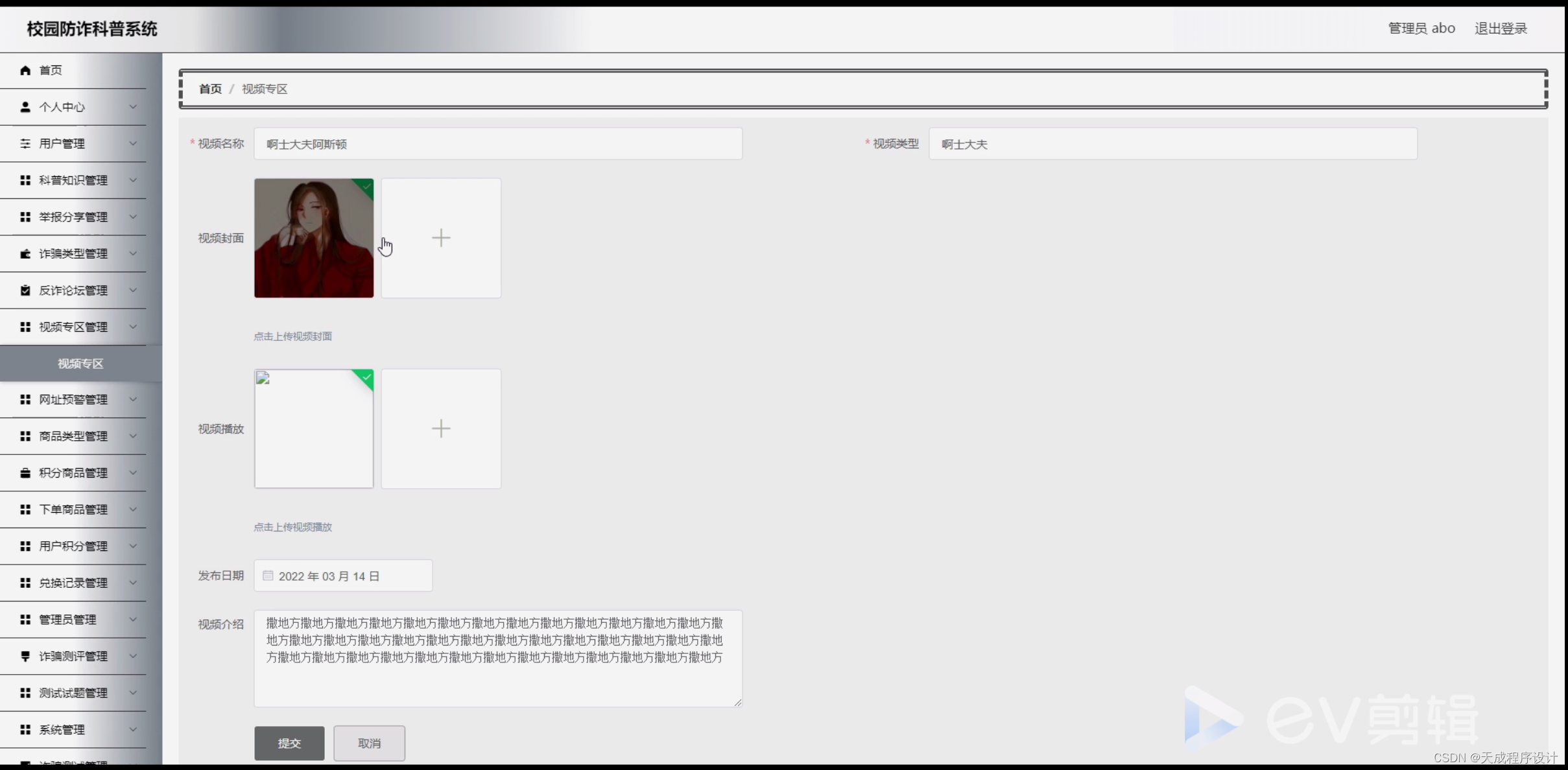Click the 举报分享管理 sidebar icon
1568x770 pixels.
(x=25, y=216)
